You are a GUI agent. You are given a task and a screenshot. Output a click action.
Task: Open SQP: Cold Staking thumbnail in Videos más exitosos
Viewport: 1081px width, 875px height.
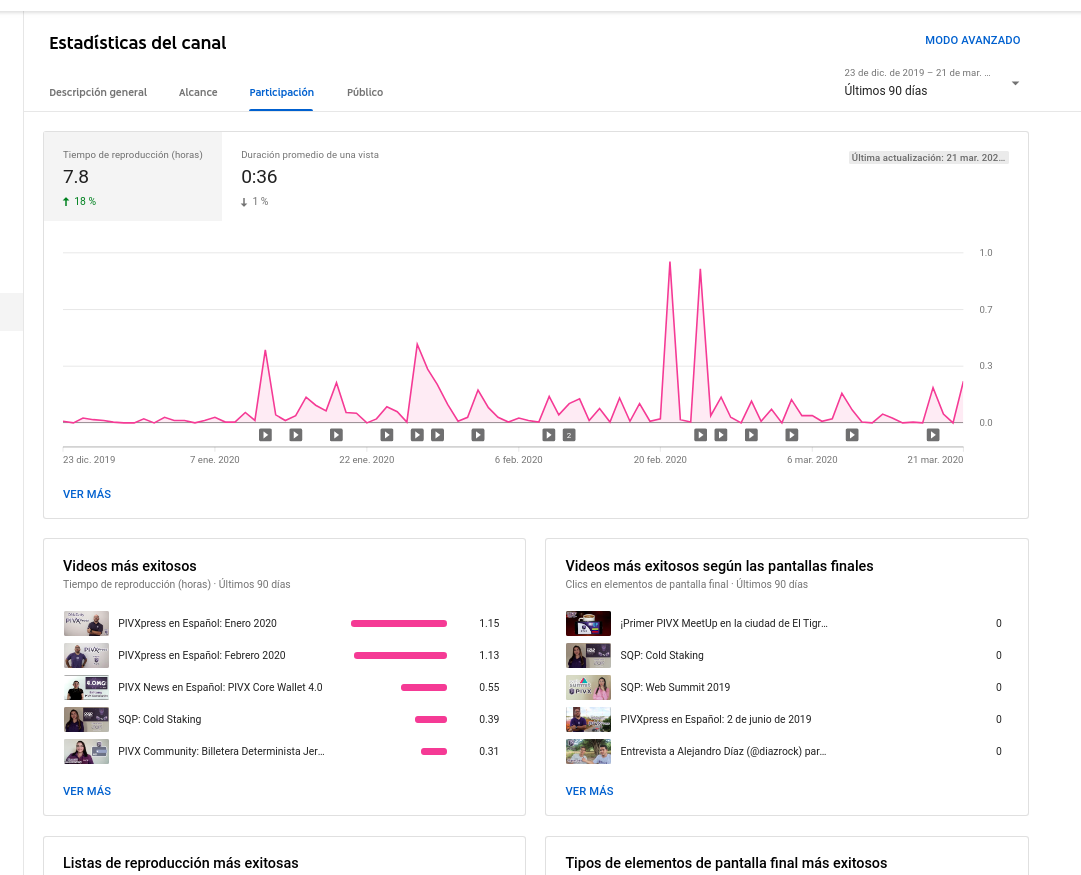click(x=86, y=719)
